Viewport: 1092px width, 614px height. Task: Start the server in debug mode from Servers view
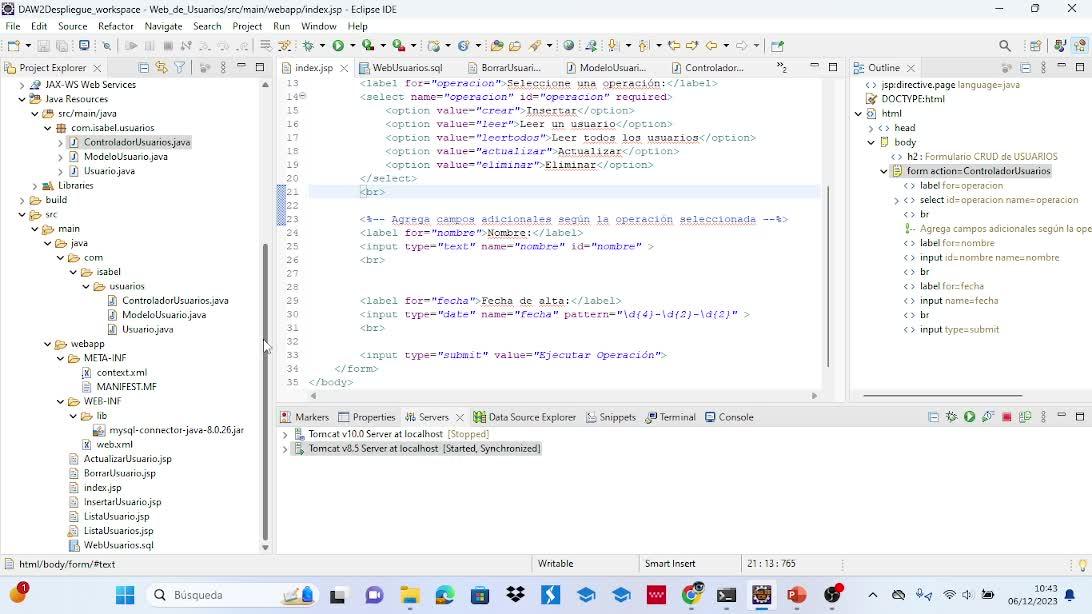point(951,417)
